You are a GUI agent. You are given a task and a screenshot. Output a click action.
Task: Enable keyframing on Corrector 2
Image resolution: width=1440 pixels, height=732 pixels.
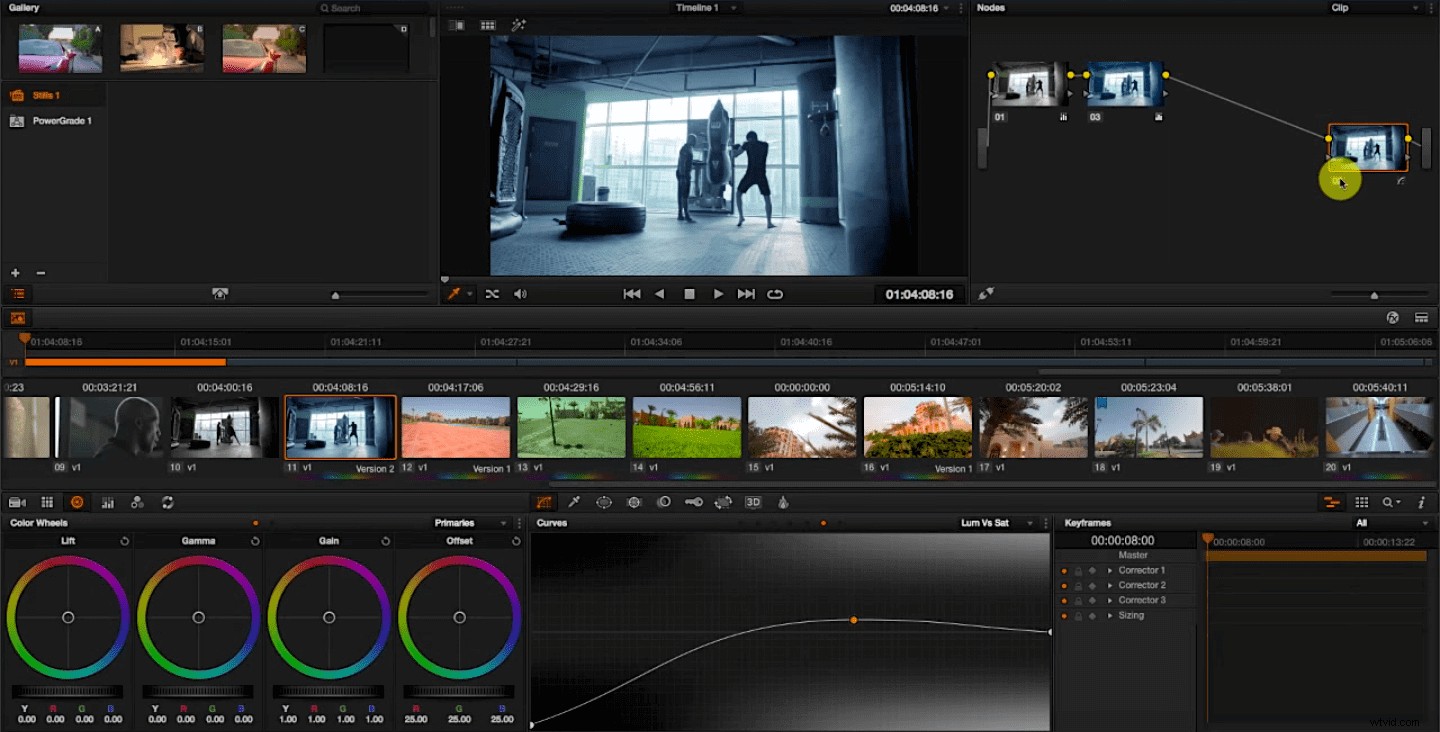[x=1093, y=586]
